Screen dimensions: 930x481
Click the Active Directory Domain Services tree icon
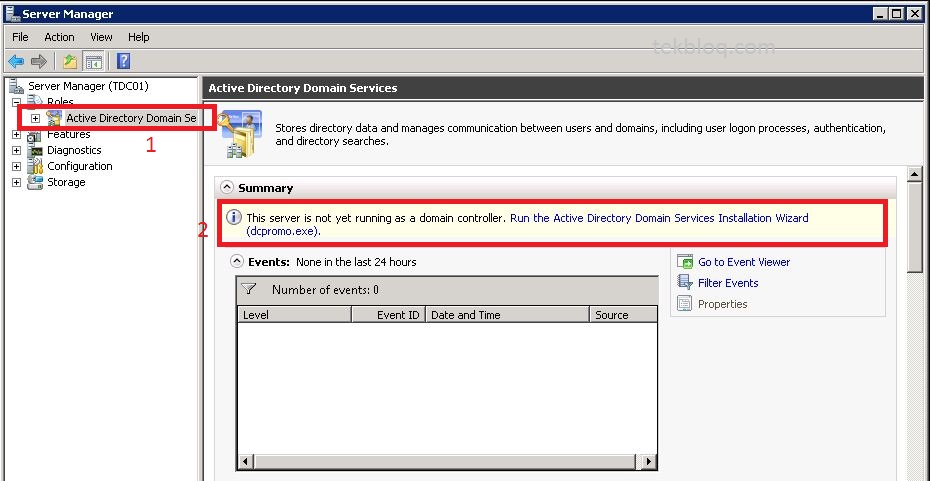click(54, 118)
